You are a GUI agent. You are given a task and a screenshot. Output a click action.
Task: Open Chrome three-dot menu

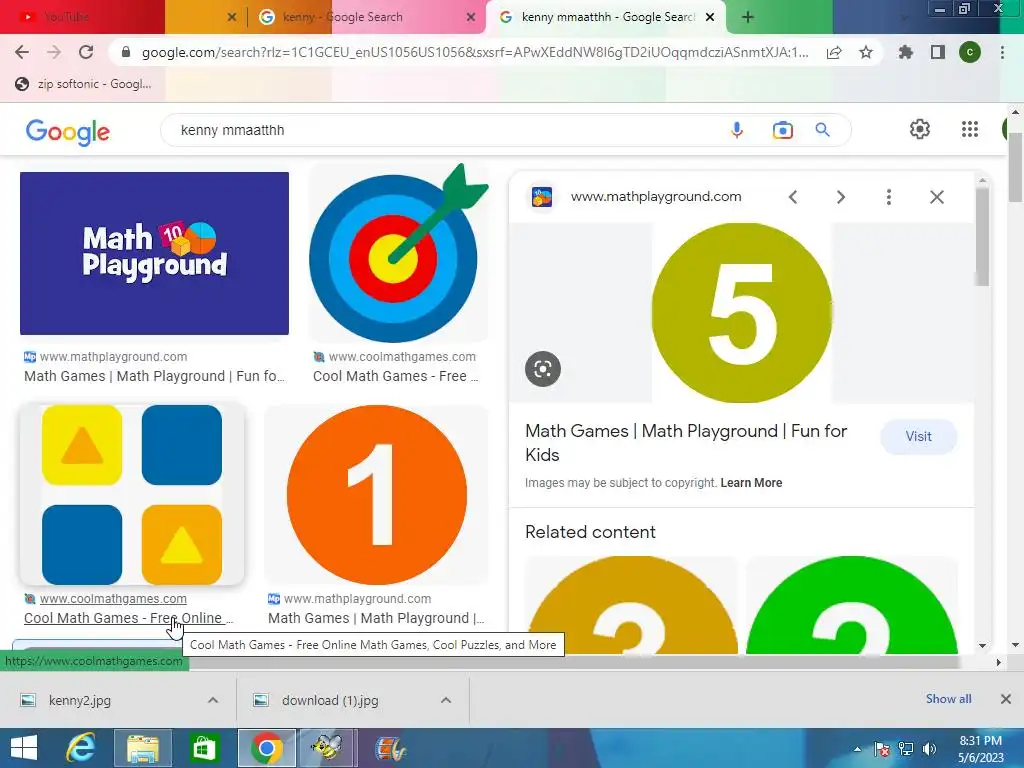[x=1002, y=52]
